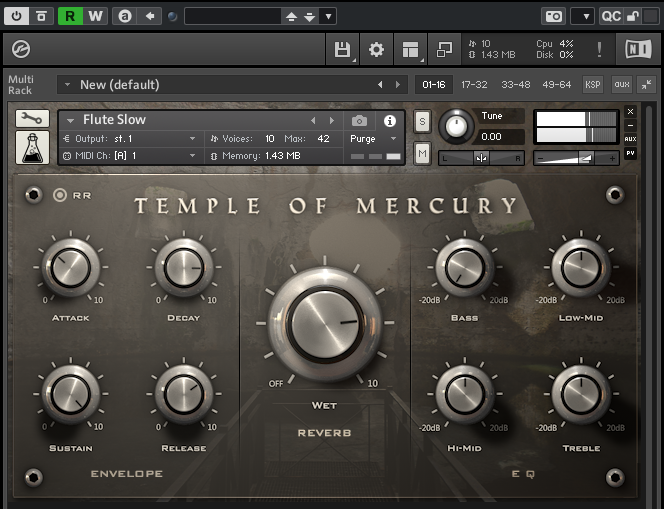The height and width of the screenshot is (509, 664).
Task: Open the host preset dropdown arrow
Action: (x=328, y=17)
